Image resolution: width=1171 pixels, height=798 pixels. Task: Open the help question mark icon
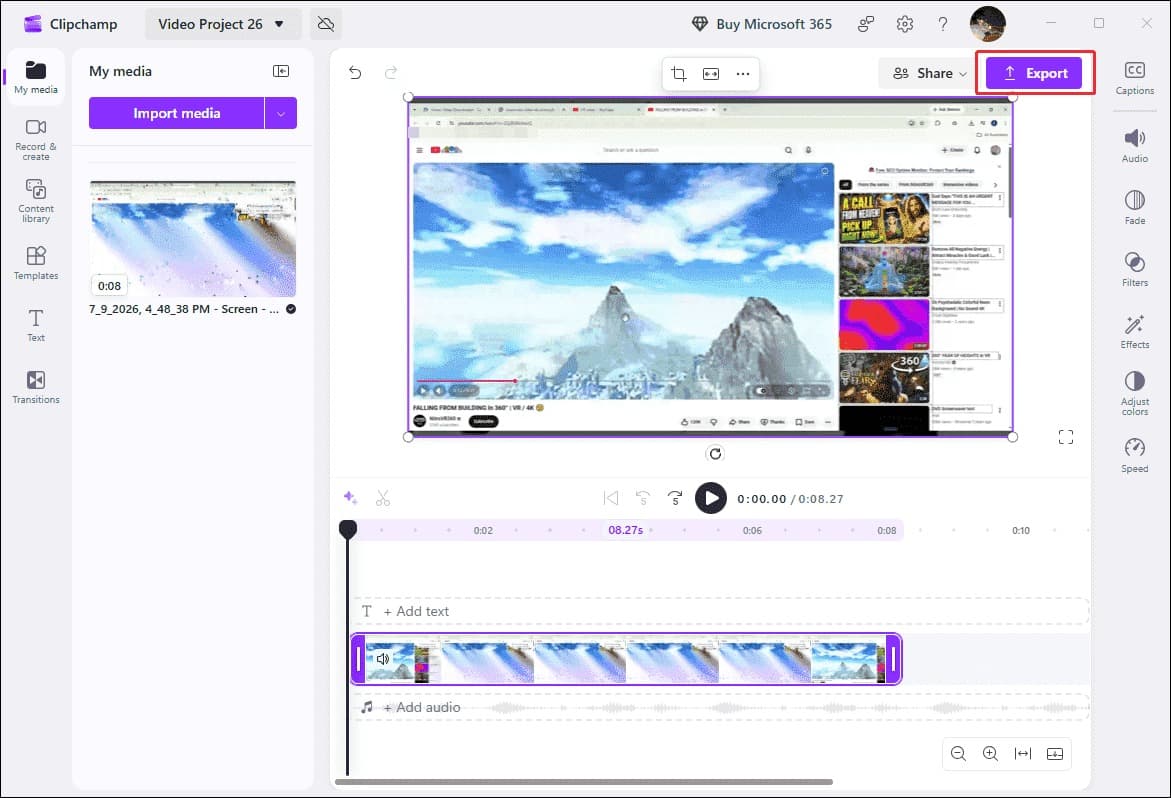(x=942, y=24)
